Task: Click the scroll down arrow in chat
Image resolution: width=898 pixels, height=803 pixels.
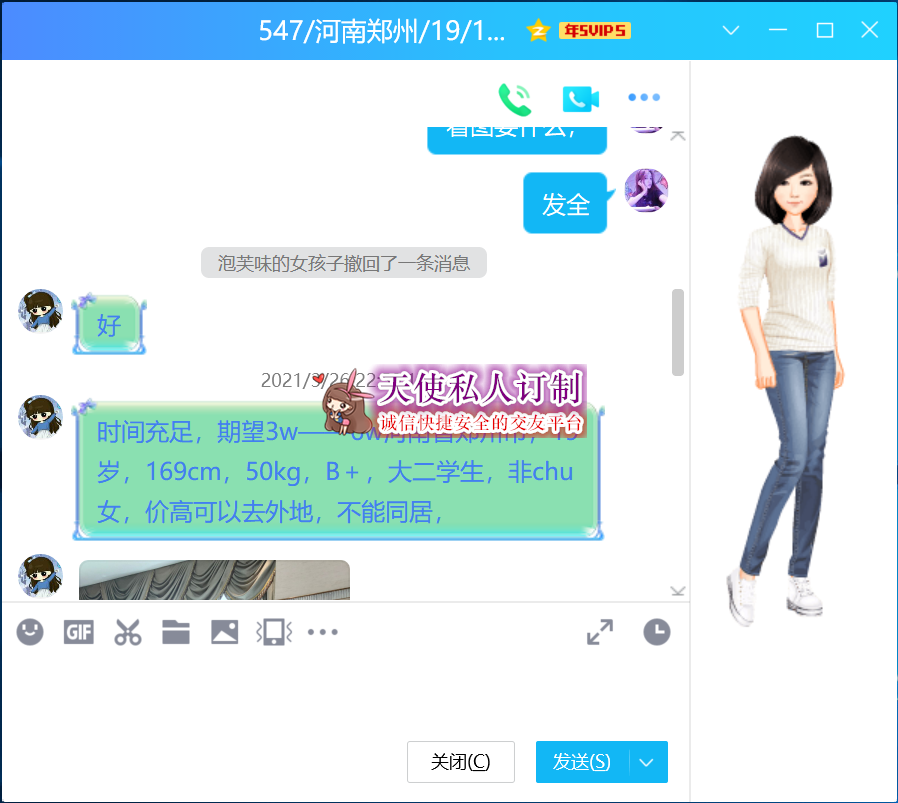Action: 678,591
